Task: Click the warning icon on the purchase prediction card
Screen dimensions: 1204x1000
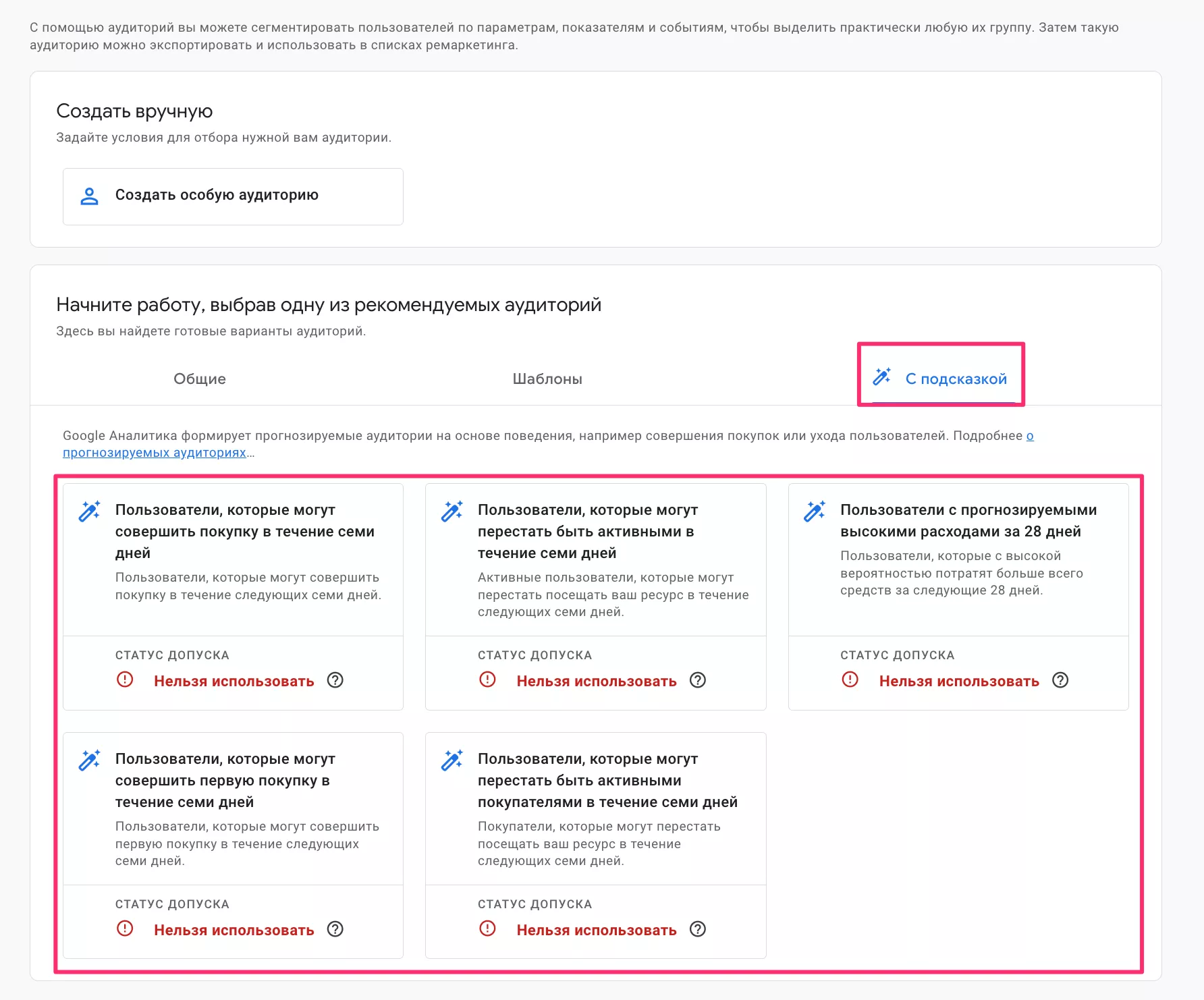Action: [x=124, y=681]
